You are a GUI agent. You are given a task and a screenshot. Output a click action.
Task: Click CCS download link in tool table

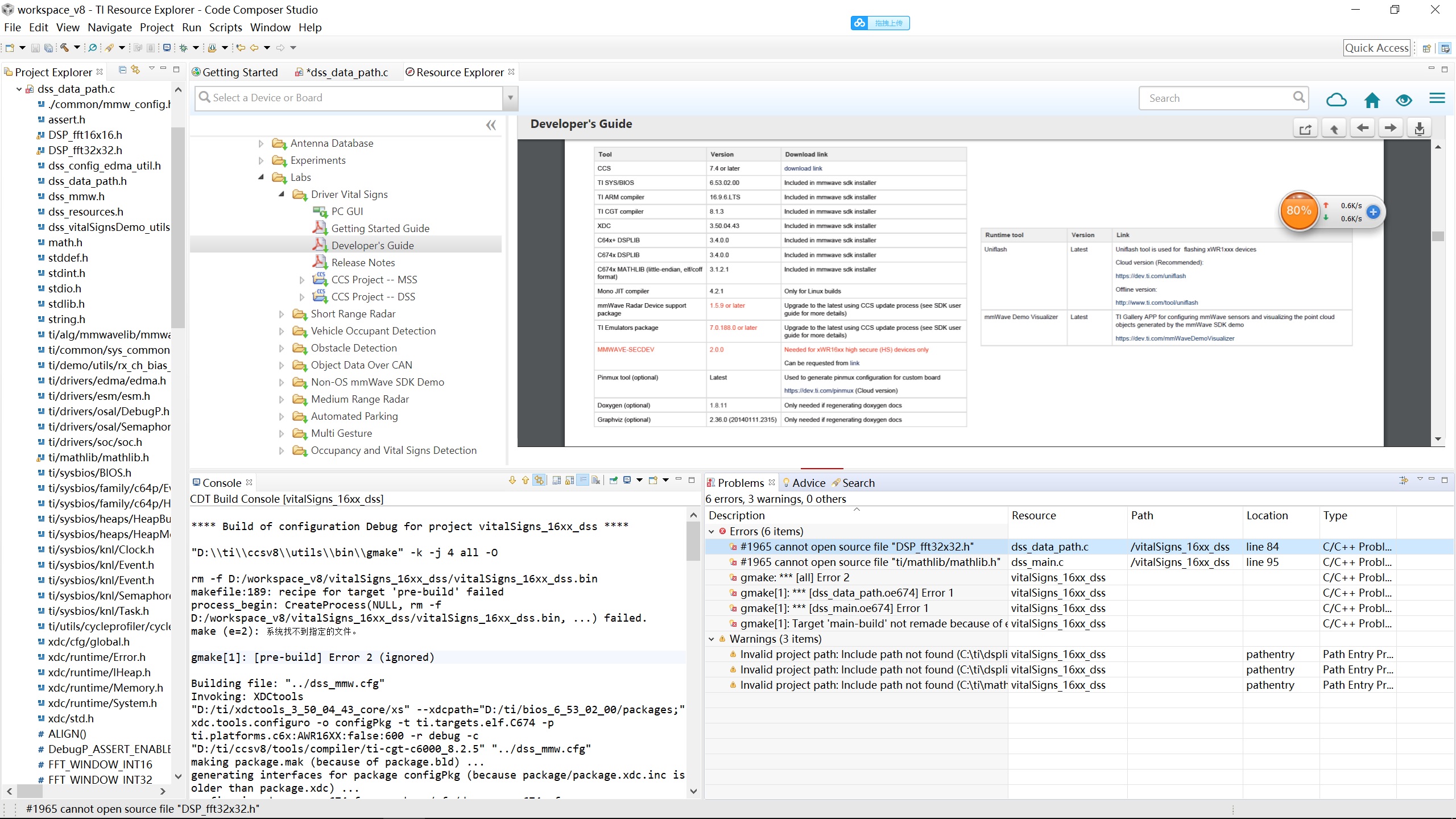click(x=803, y=168)
